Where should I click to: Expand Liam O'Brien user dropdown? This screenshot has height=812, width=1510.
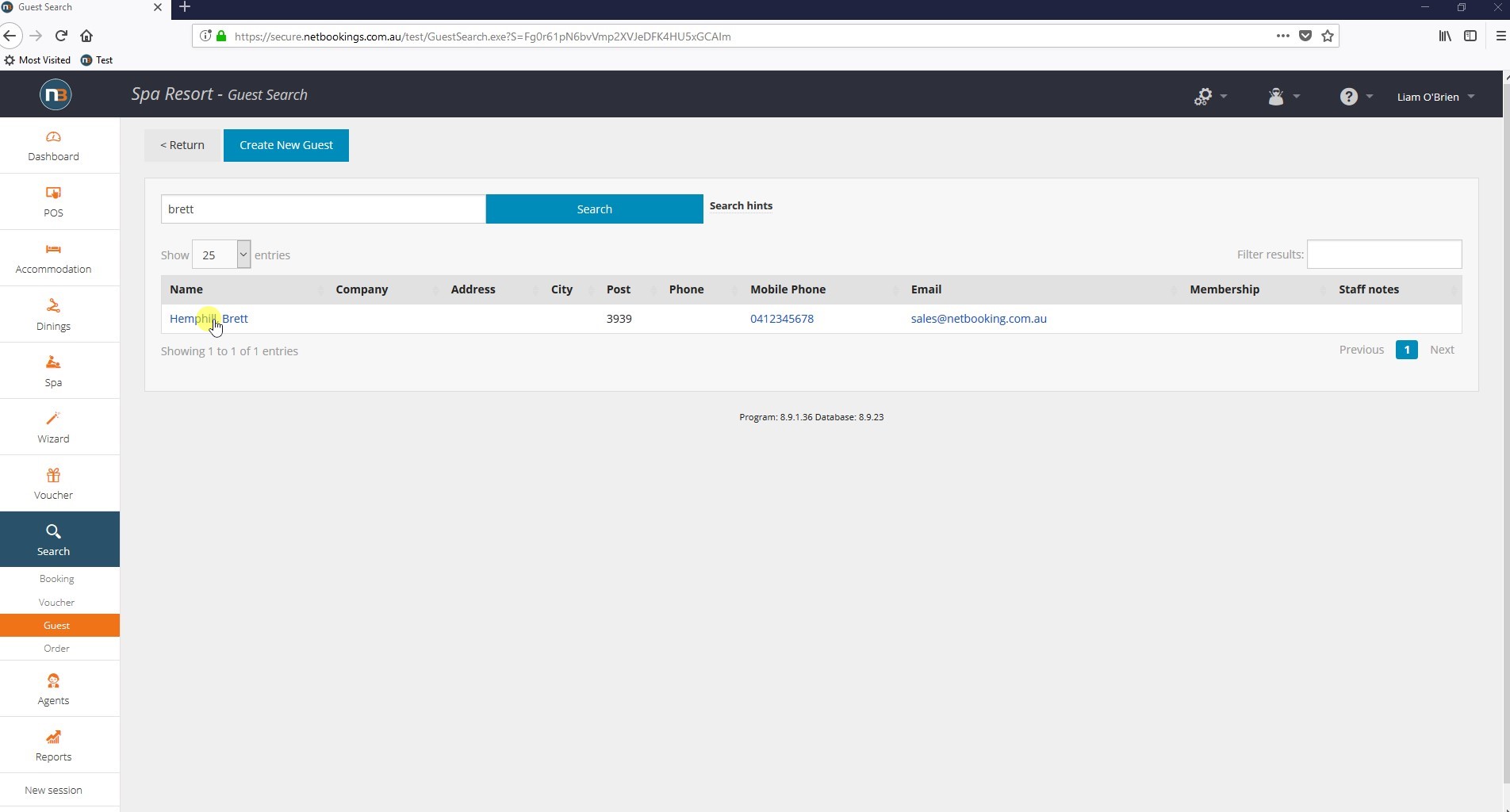tap(1435, 97)
